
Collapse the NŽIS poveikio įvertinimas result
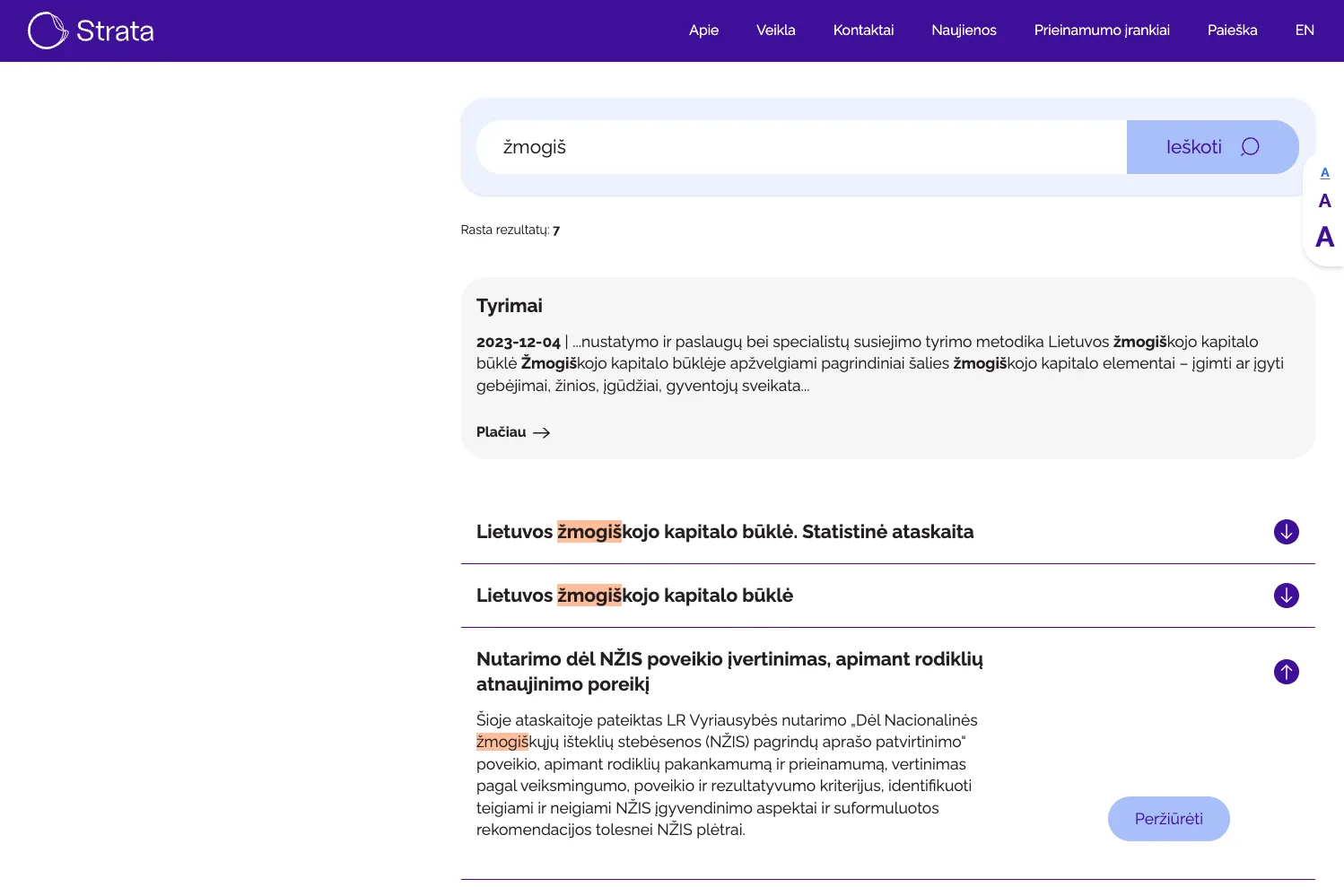(1286, 672)
